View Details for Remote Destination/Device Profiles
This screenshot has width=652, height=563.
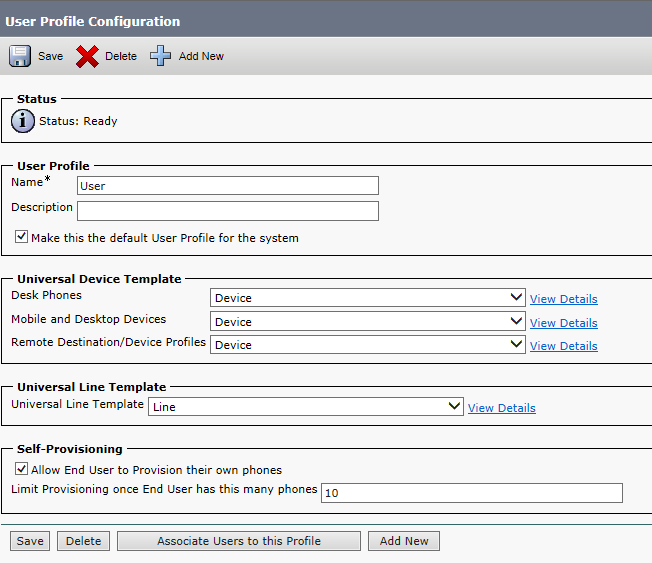pos(563,346)
